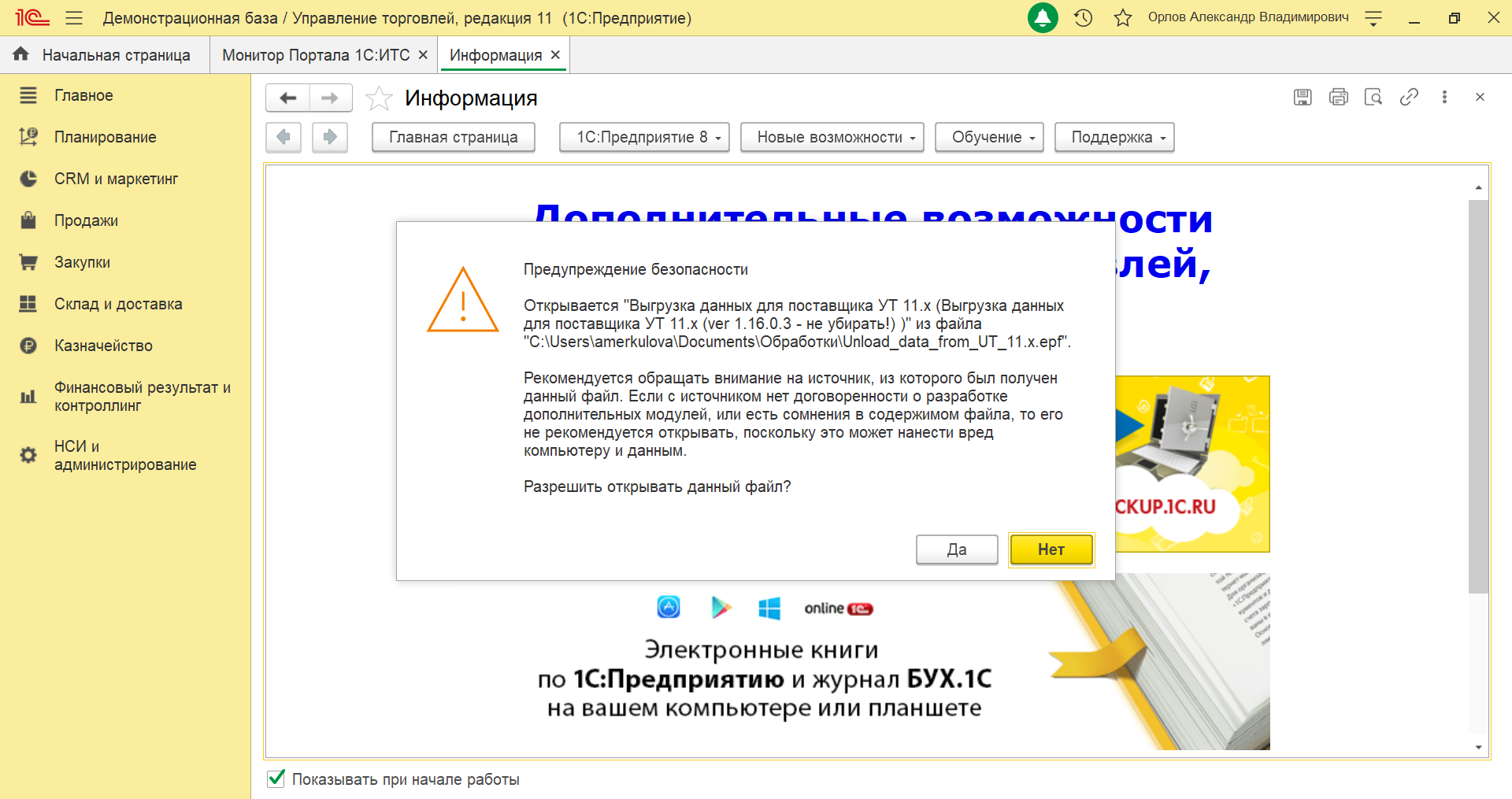Click the Финансовый результат chart icon

(x=28, y=397)
